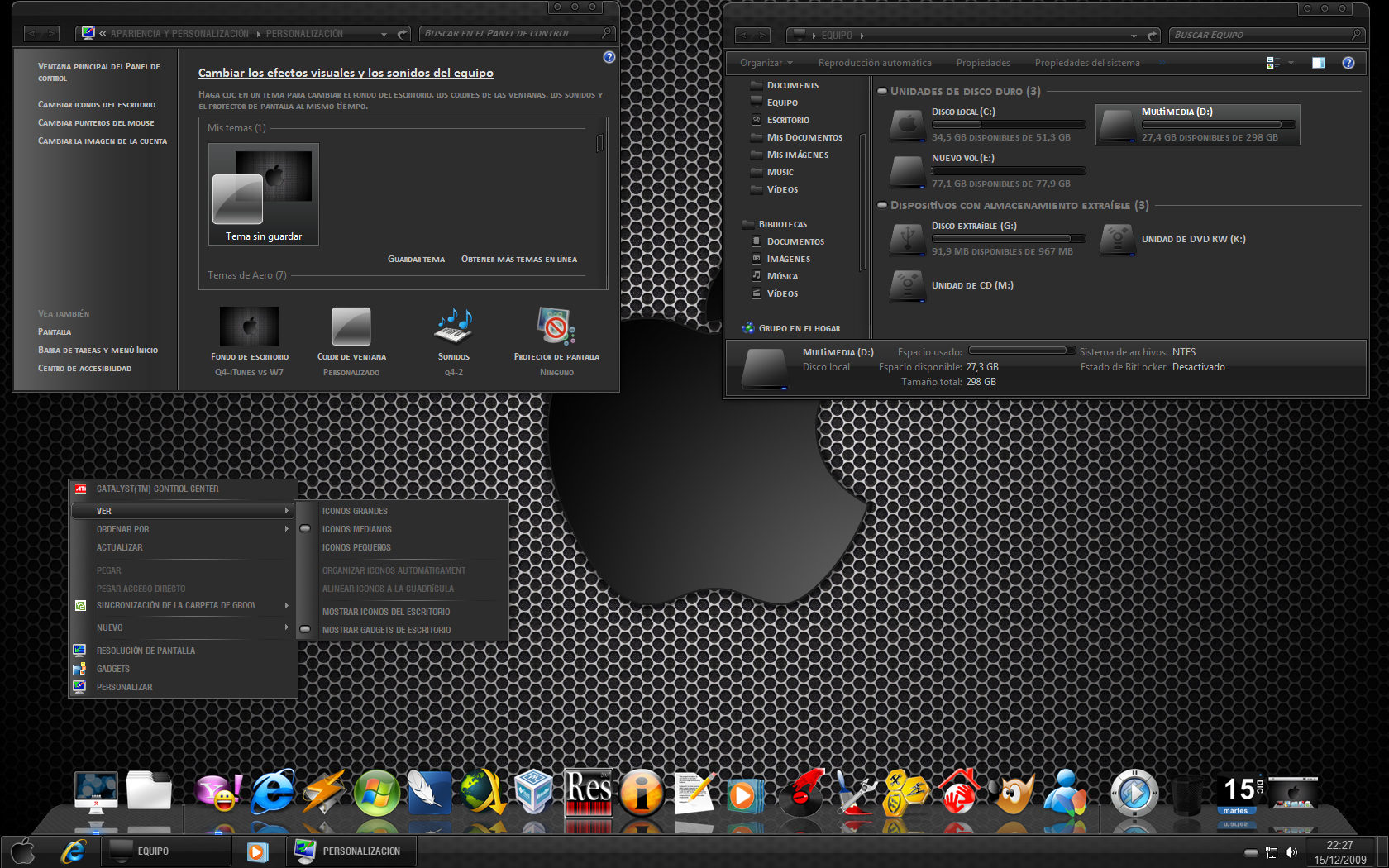The height and width of the screenshot is (868, 1389).
Task: Launch the orange media player dock icon
Action: coord(747,794)
